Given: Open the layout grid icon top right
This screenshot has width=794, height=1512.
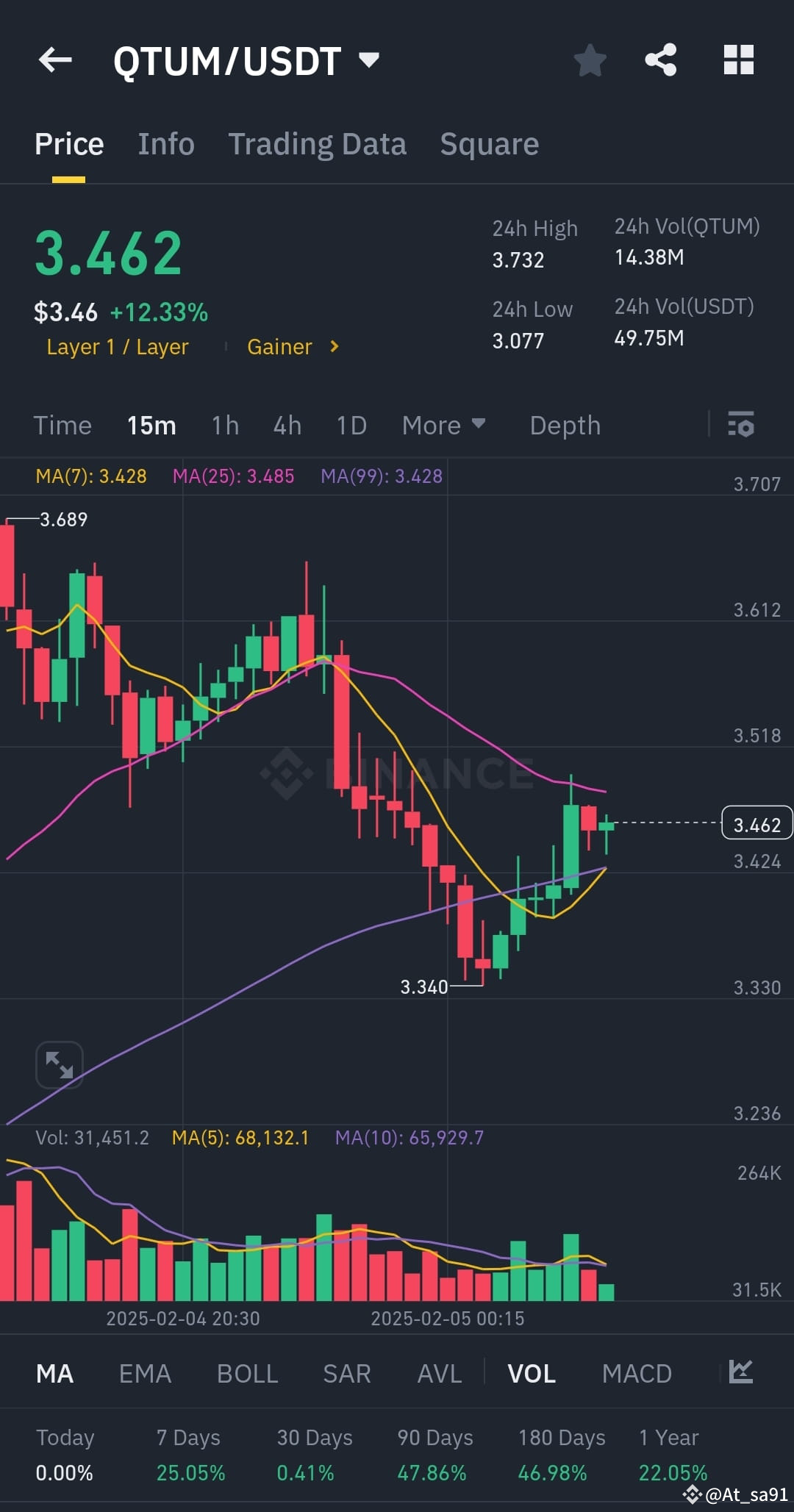Looking at the screenshot, I should [739, 60].
